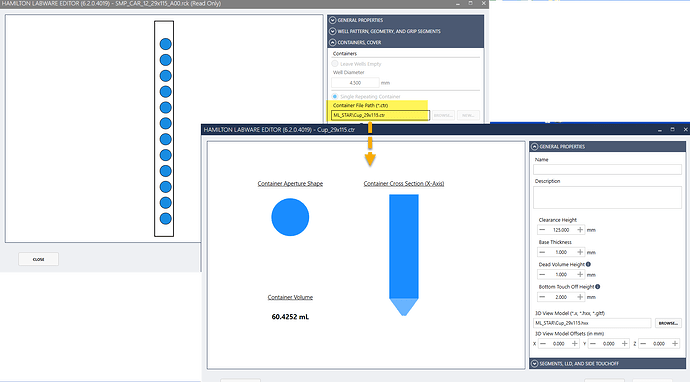This screenshot has height=382, width=690.
Task: Click the Bottom Touch Off Height info icon
Action: [x=598, y=286]
